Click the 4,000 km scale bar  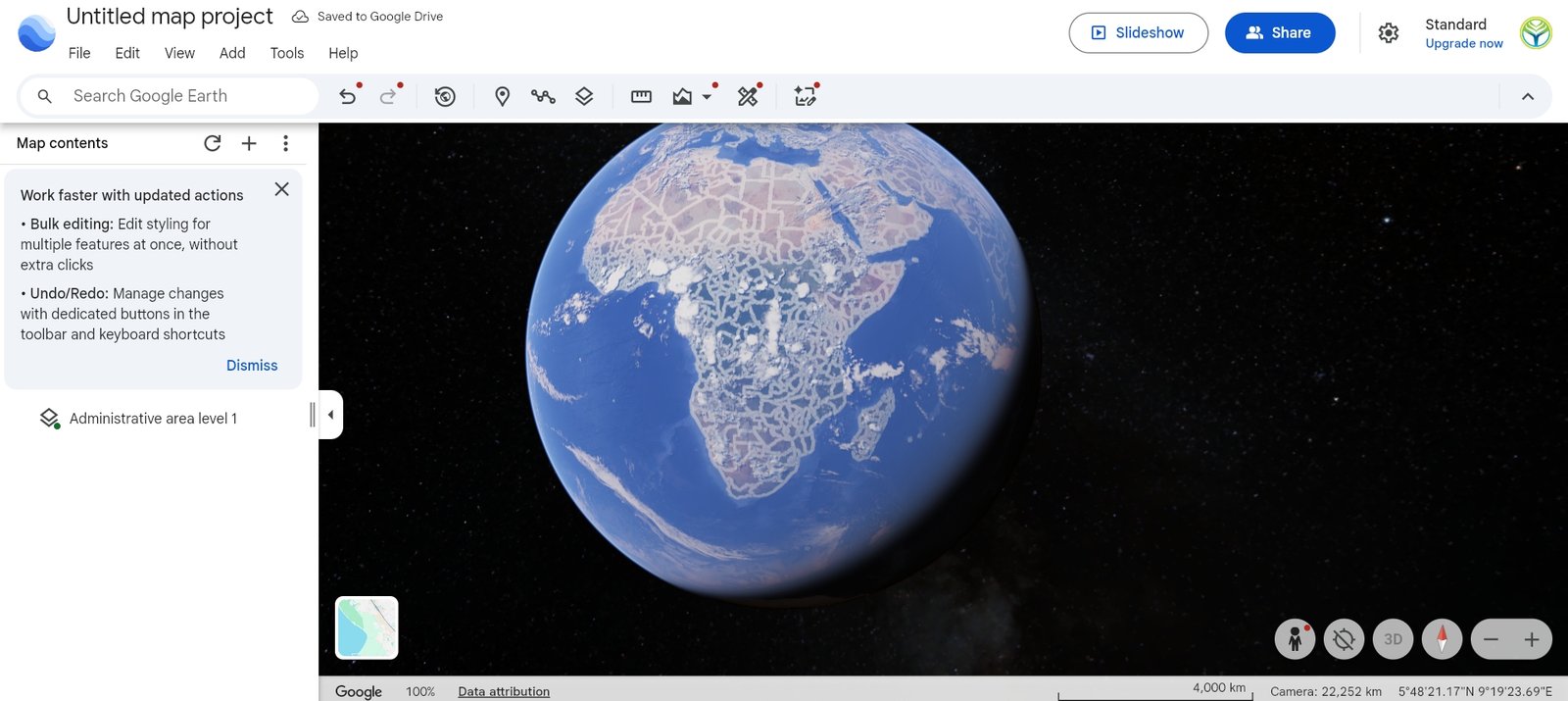pyautogui.click(x=1155, y=691)
